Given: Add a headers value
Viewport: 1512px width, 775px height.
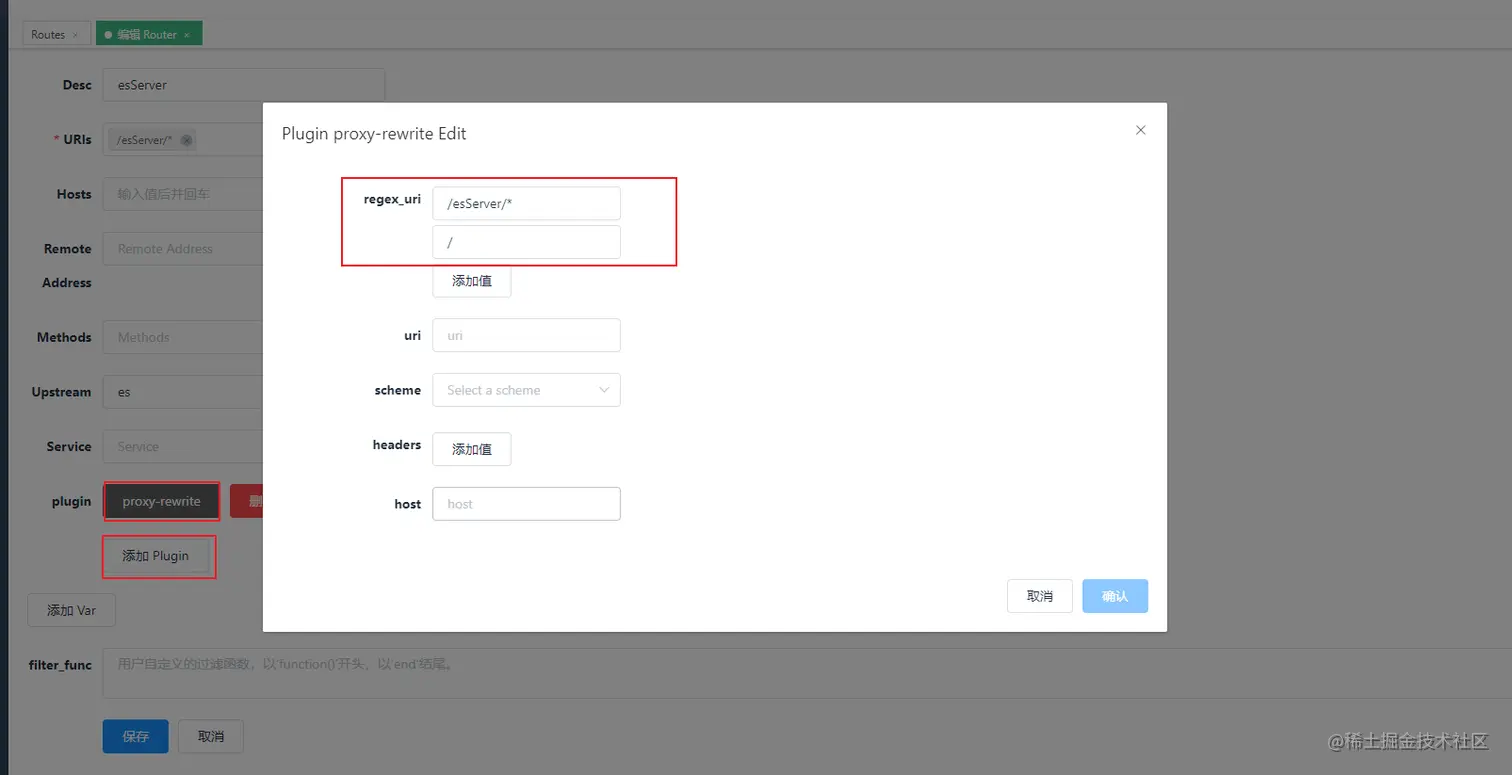Looking at the screenshot, I should 472,449.
